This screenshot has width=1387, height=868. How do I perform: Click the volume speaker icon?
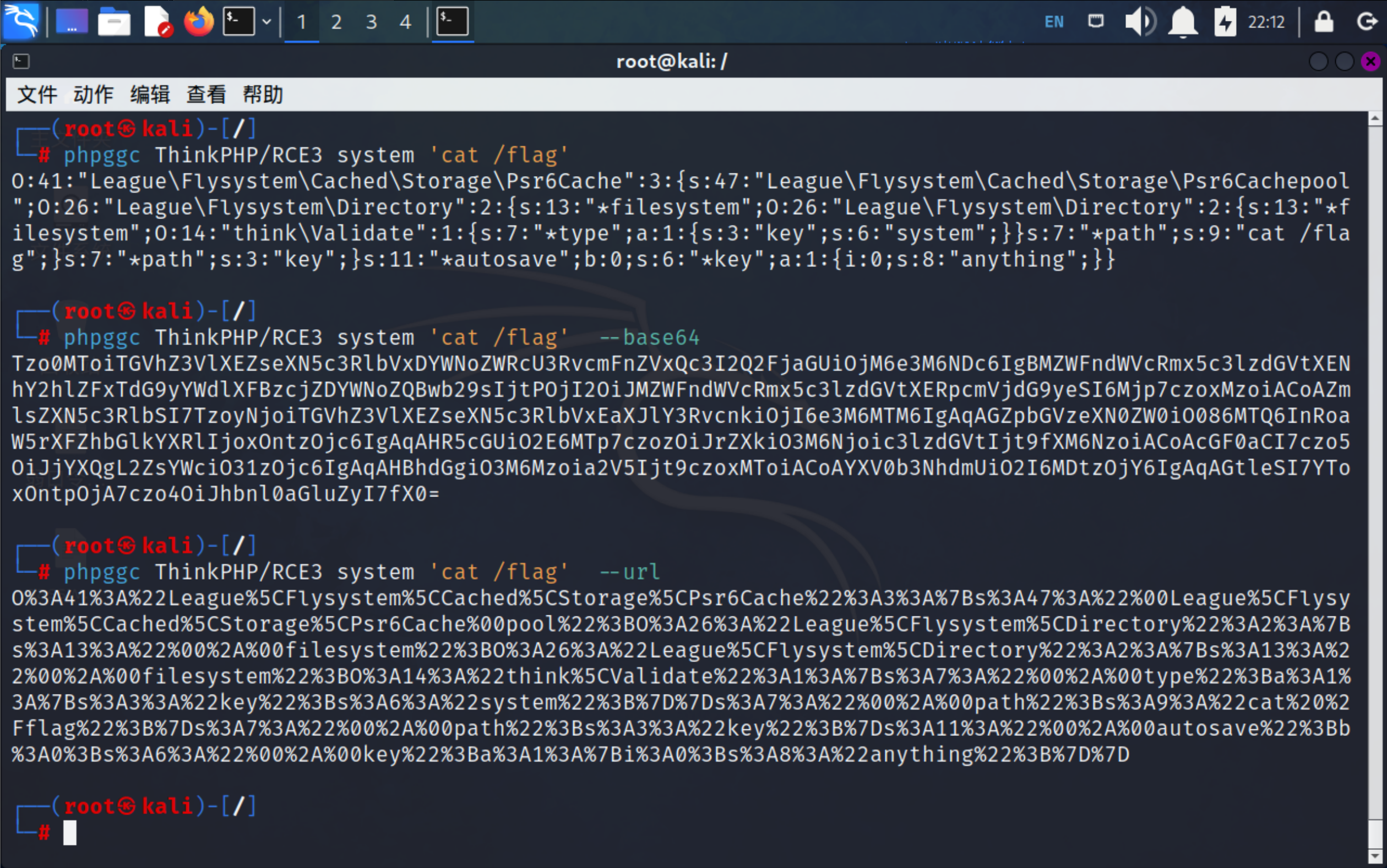[x=1139, y=22]
